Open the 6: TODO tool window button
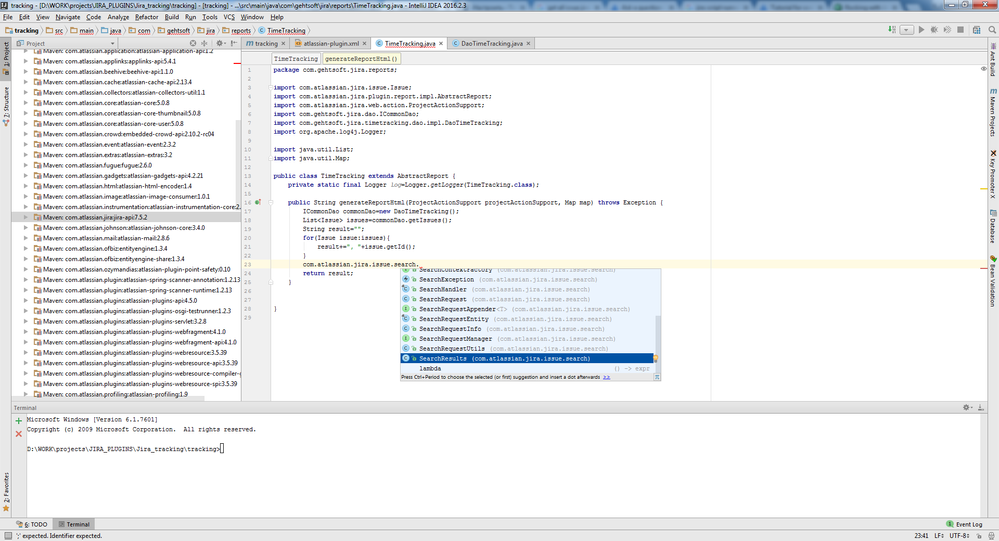999x541 pixels. click(x=32, y=524)
